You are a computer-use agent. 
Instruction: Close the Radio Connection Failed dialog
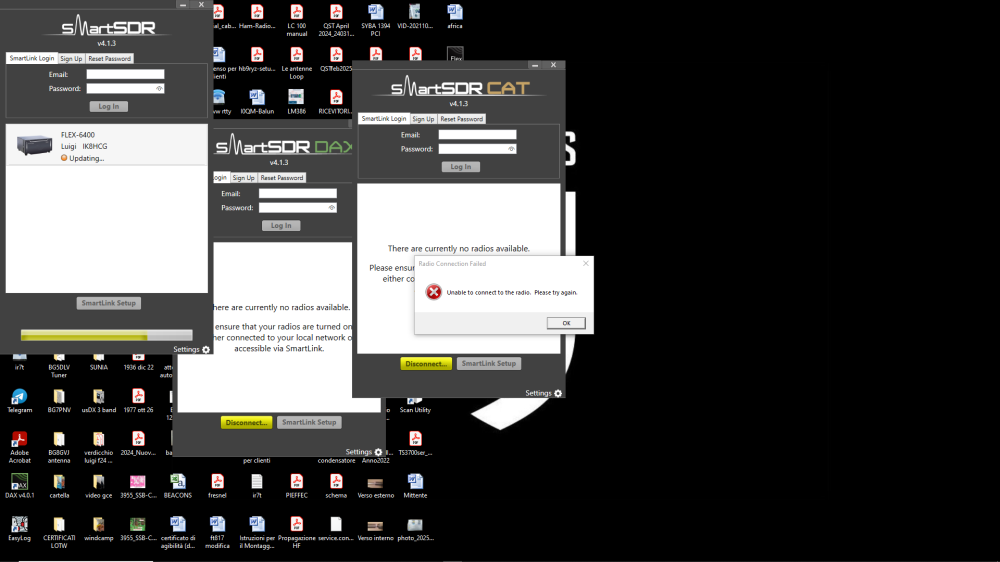click(585, 263)
